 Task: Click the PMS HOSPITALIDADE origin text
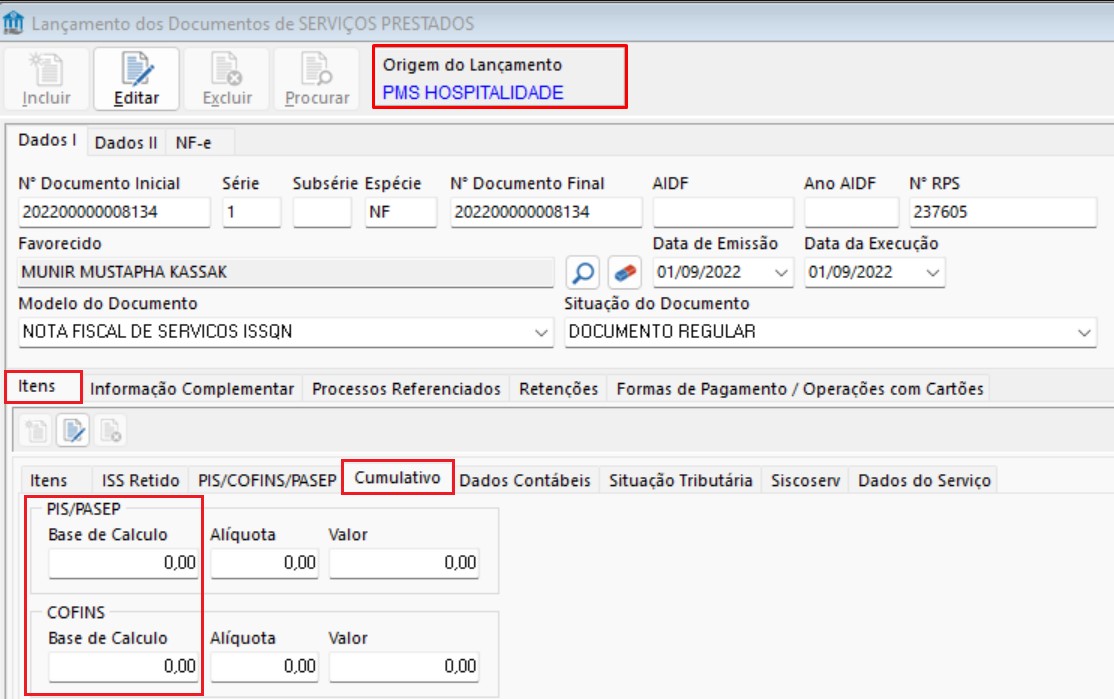472,92
